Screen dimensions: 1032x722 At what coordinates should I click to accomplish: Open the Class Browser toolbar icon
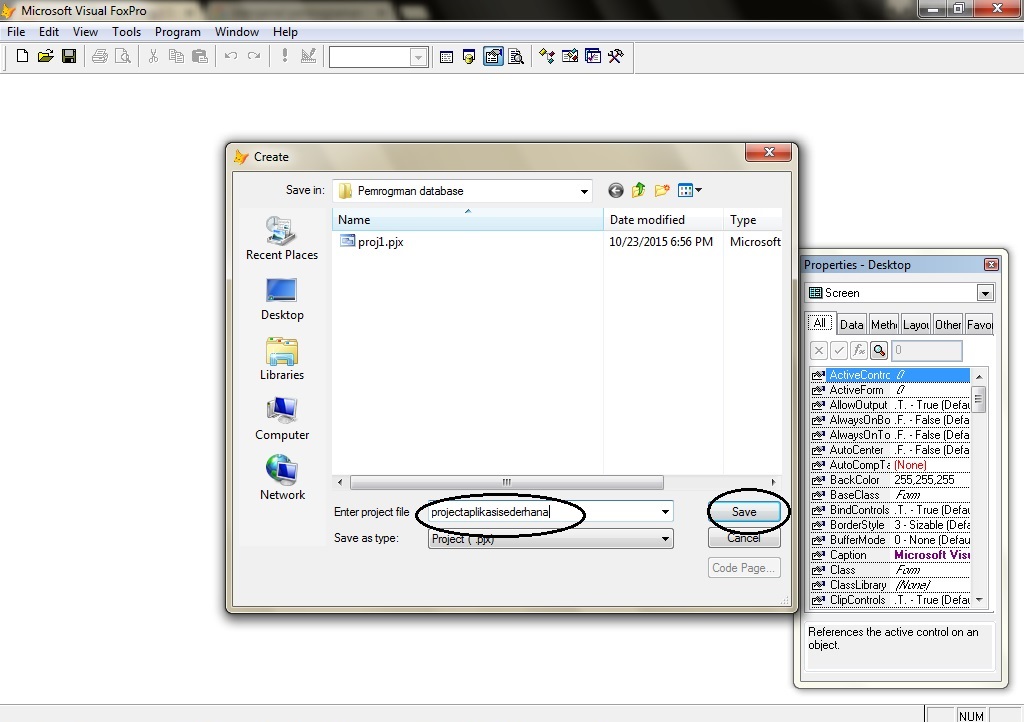pos(547,57)
